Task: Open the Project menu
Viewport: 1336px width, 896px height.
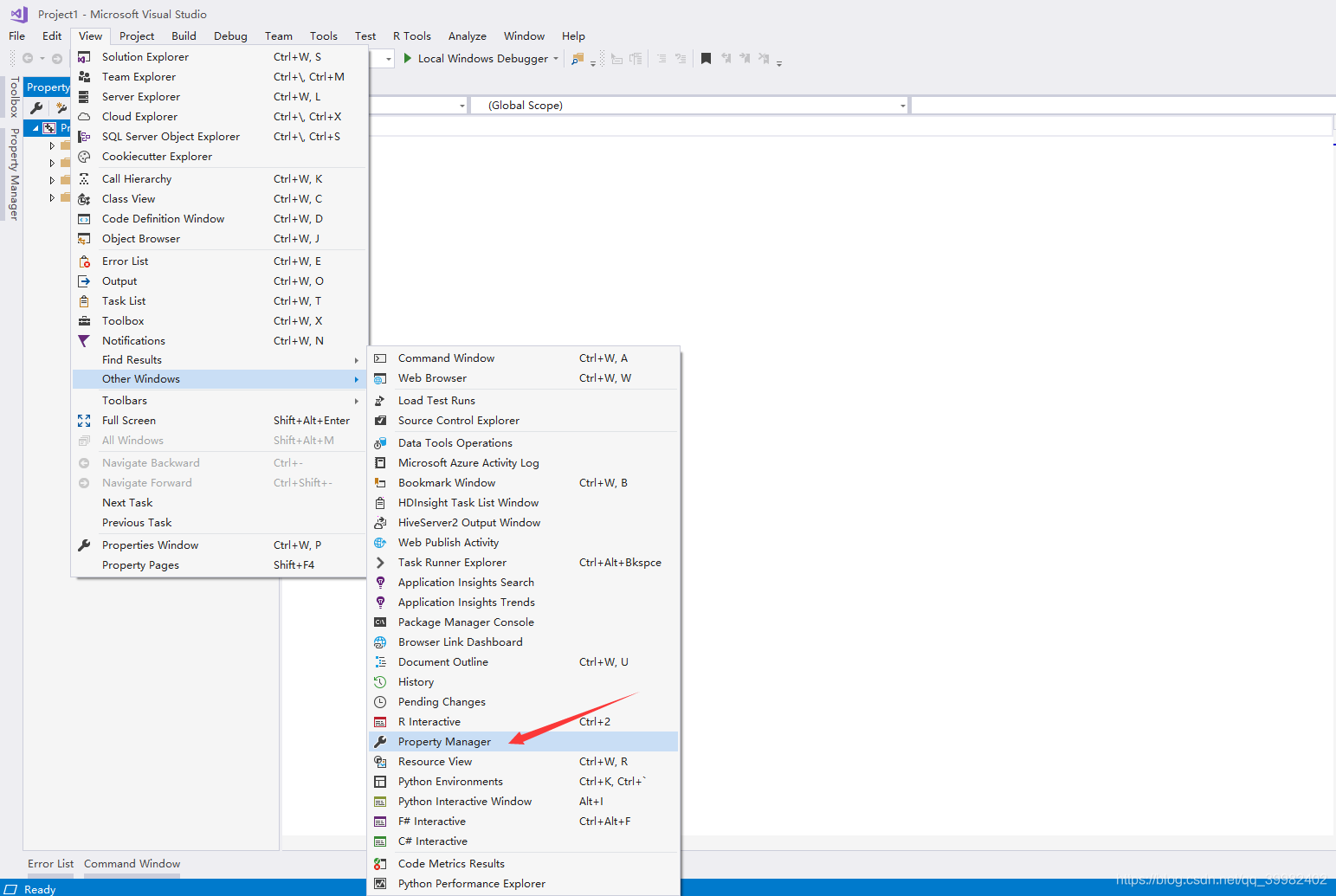Action: pos(137,36)
